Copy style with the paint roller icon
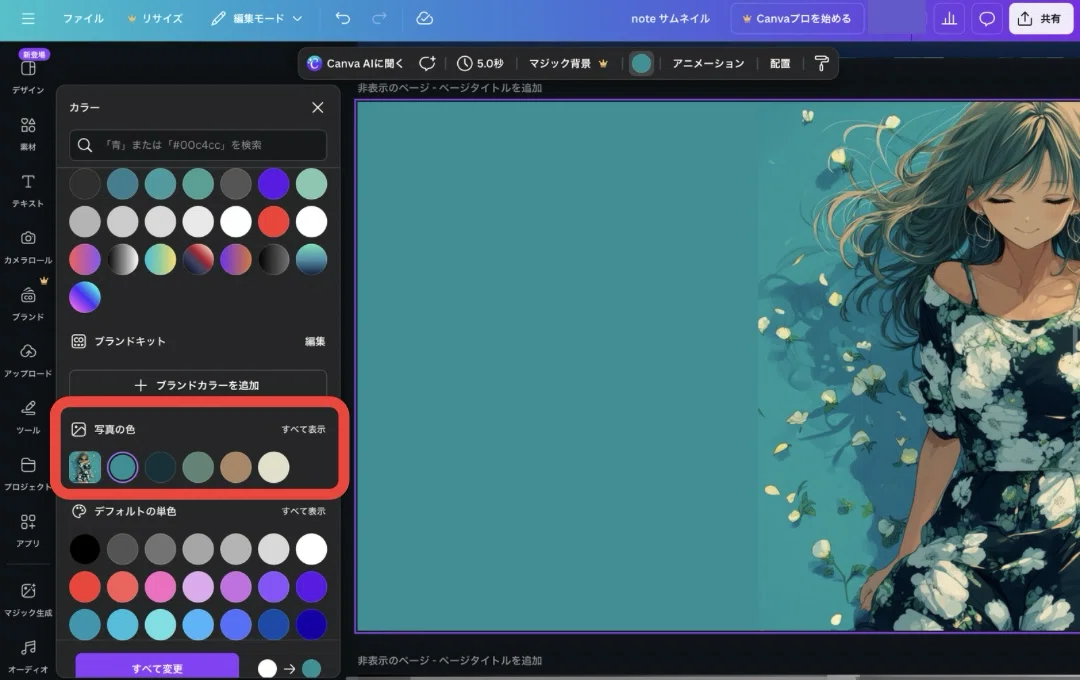The height and width of the screenshot is (680, 1080). [x=821, y=63]
